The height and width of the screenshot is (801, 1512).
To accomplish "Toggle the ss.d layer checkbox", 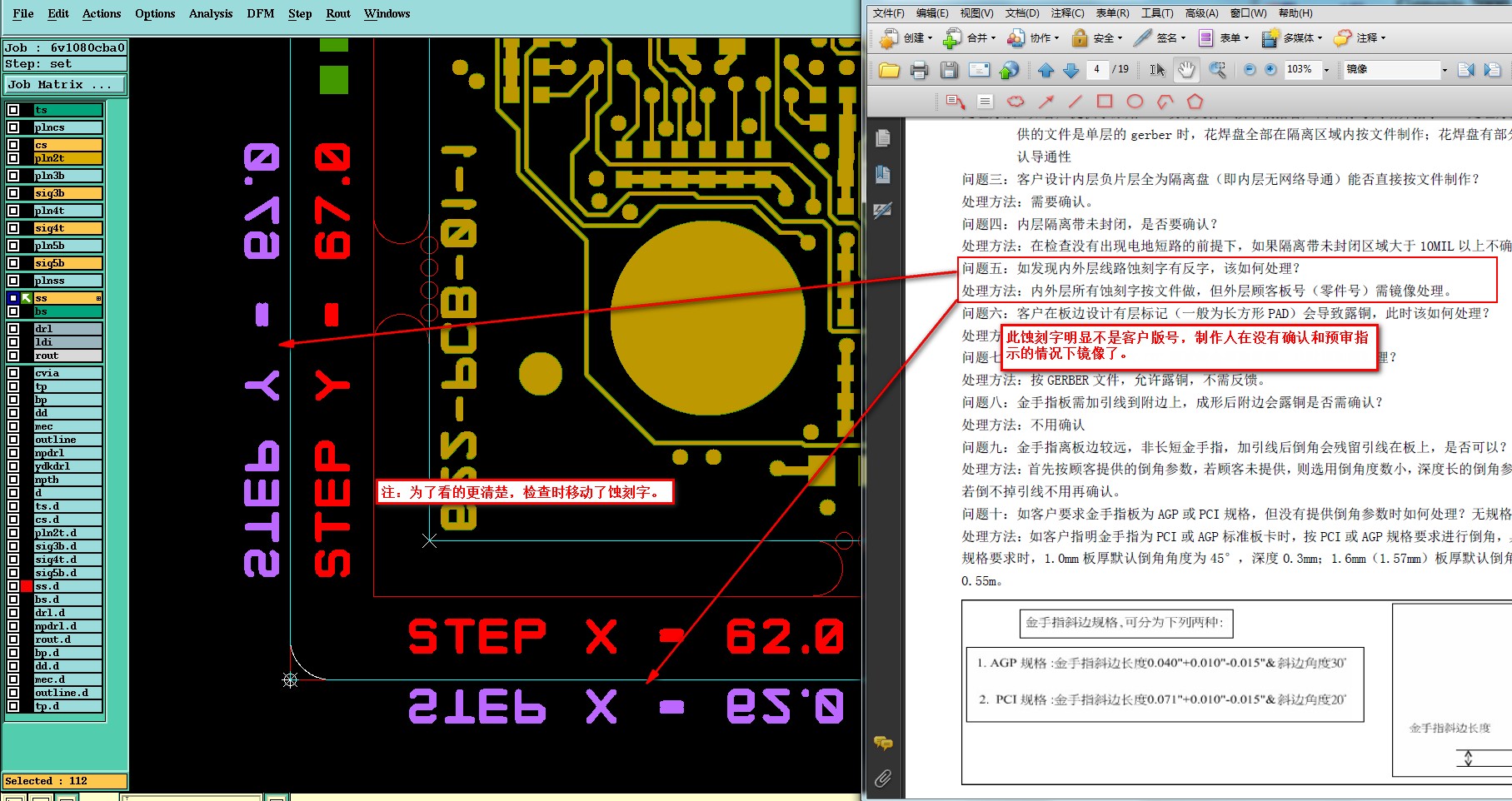I will pyautogui.click(x=13, y=586).
